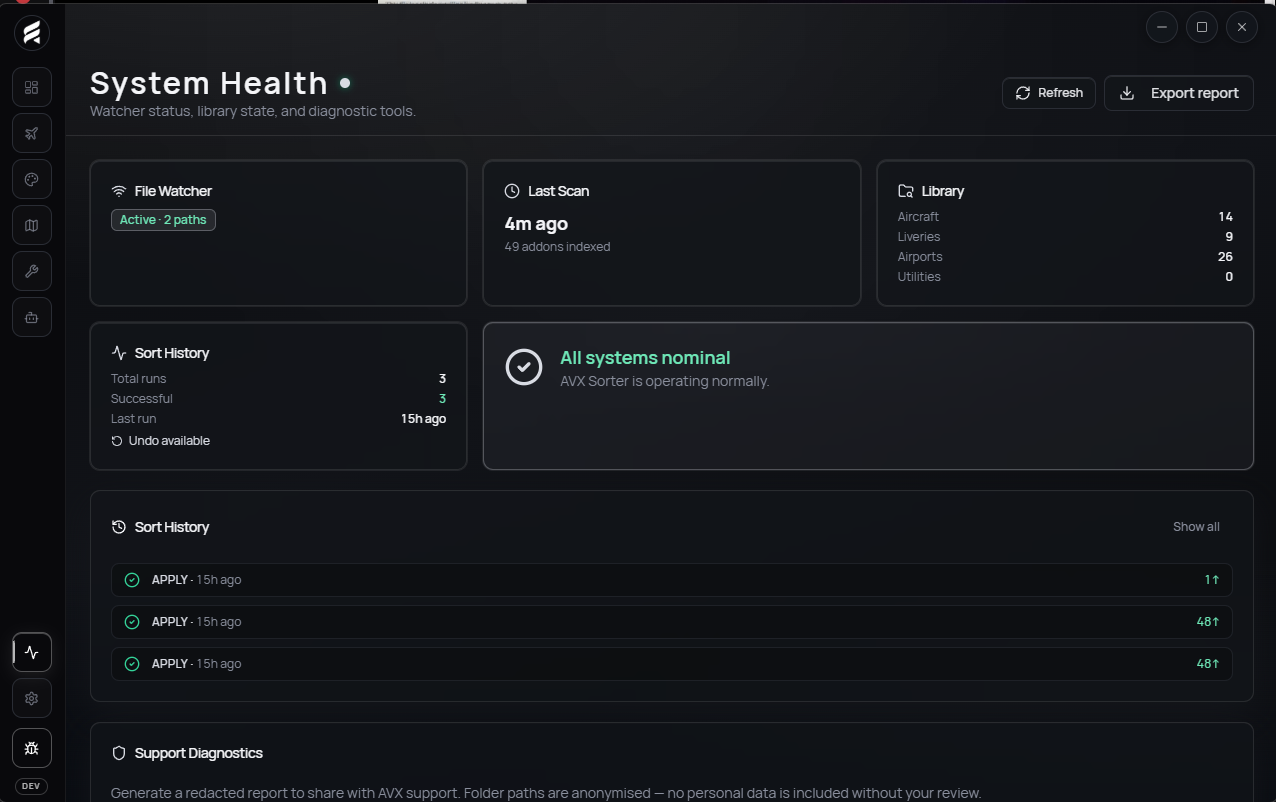1276x802 pixels.
Task: Open the map section in sidebar
Action: click(32, 225)
